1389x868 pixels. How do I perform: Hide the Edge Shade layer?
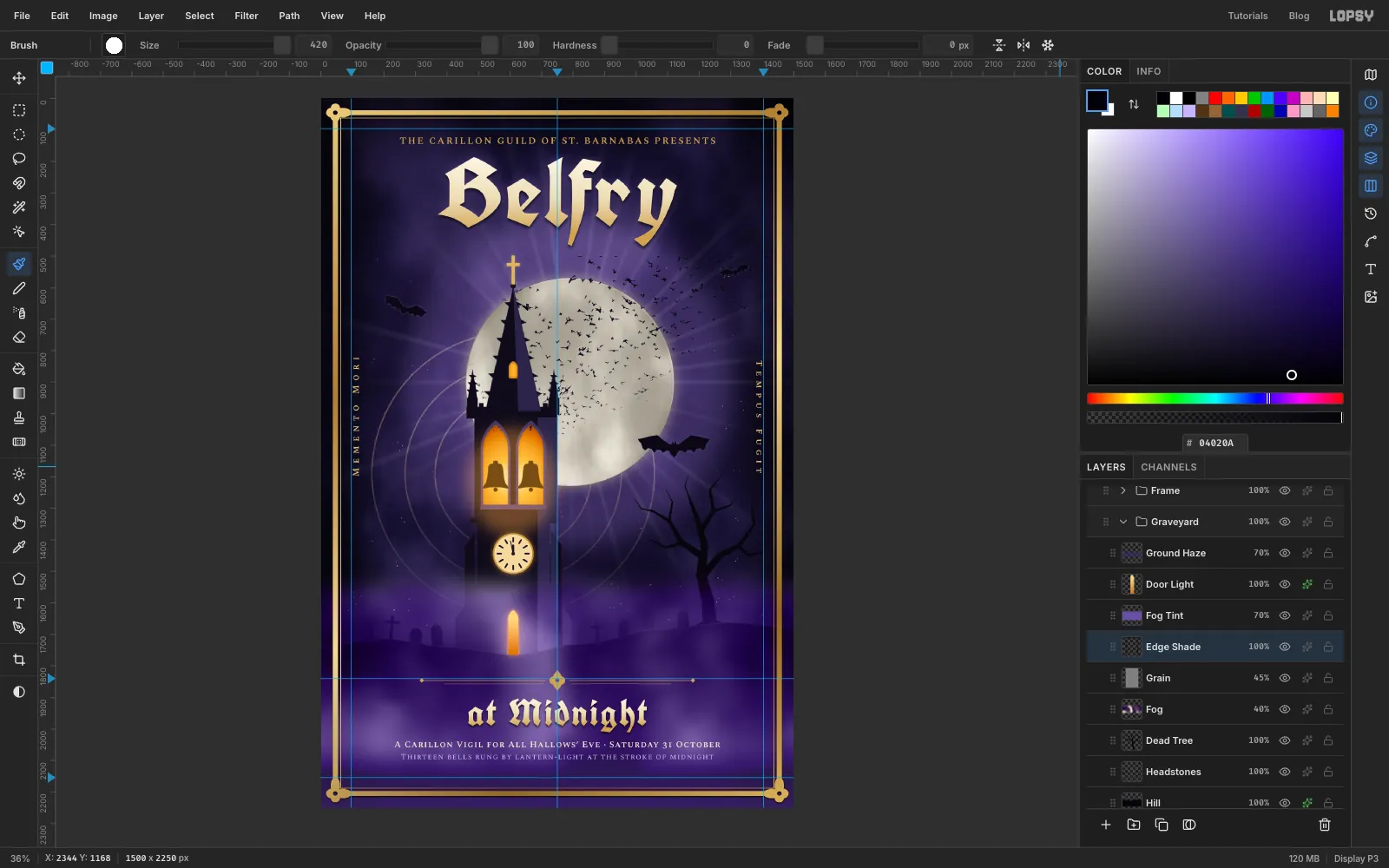pos(1285,647)
